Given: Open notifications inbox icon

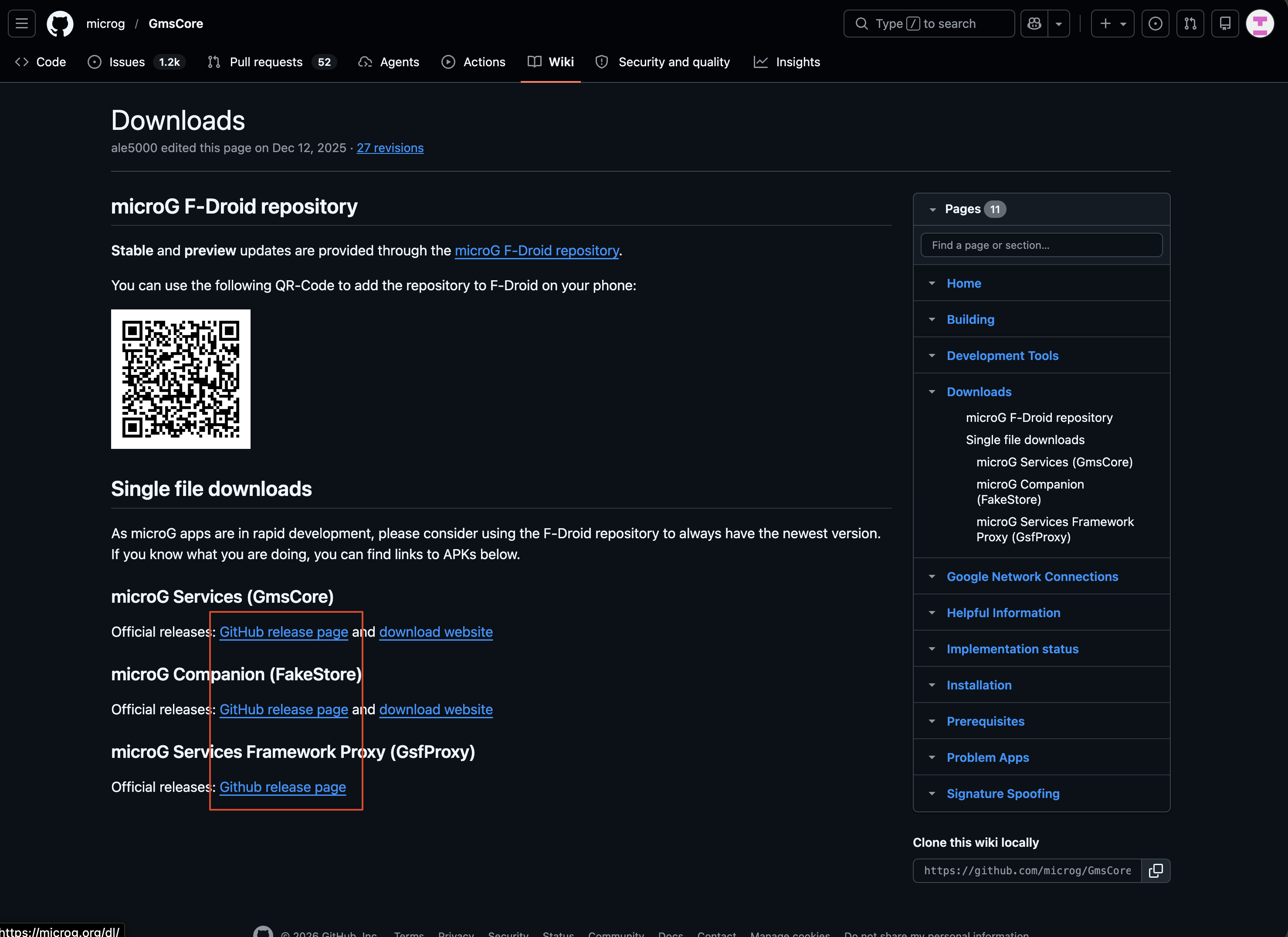Looking at the screenshot, I should (x=1225, y=23).
